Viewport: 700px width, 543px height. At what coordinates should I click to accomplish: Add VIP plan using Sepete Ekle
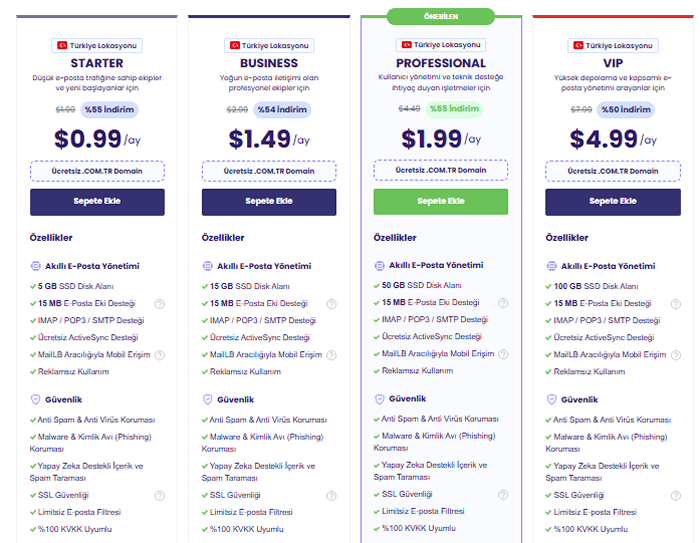[613, 202]
